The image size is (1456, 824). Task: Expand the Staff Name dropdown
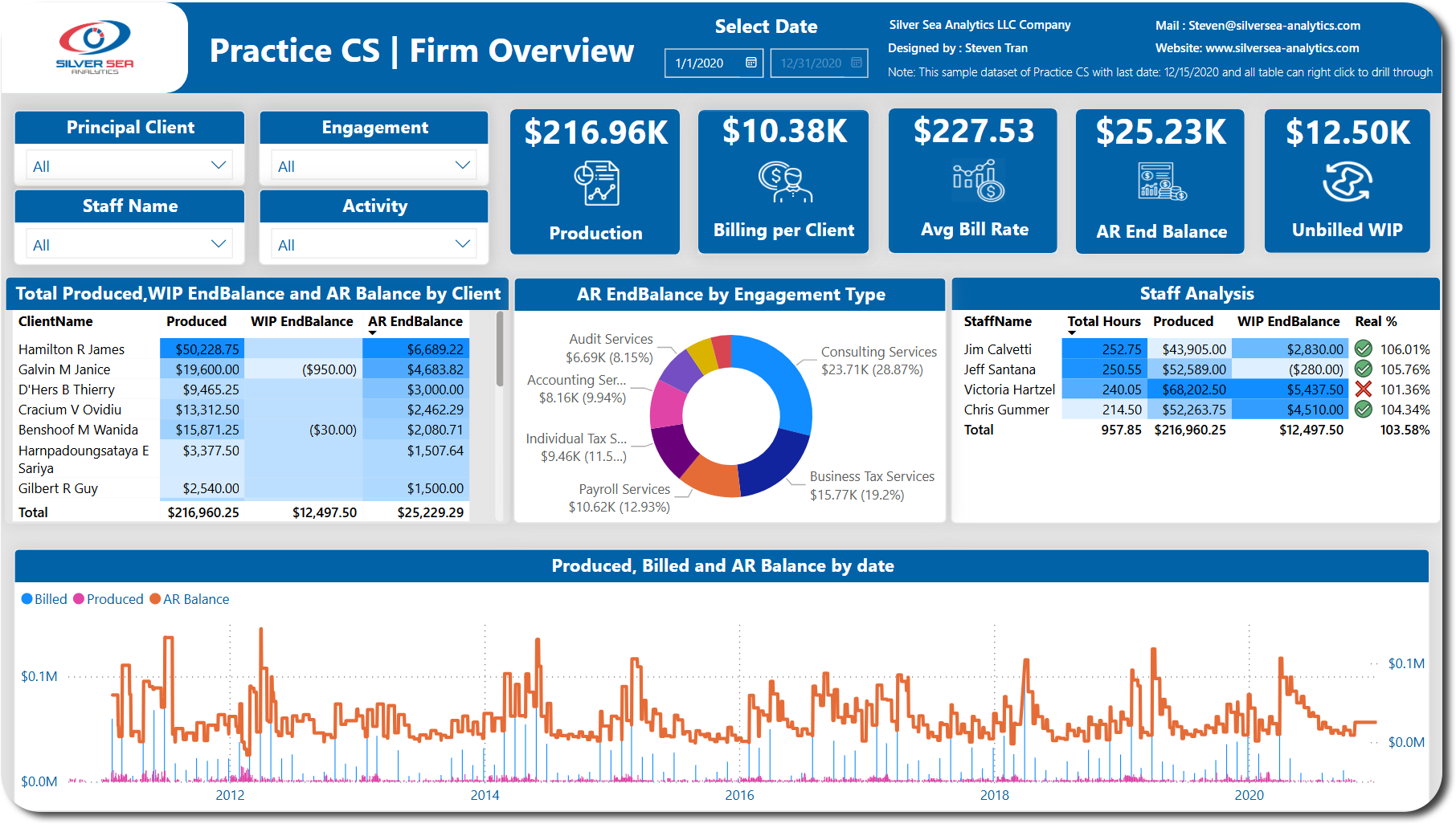pos(218,243)
